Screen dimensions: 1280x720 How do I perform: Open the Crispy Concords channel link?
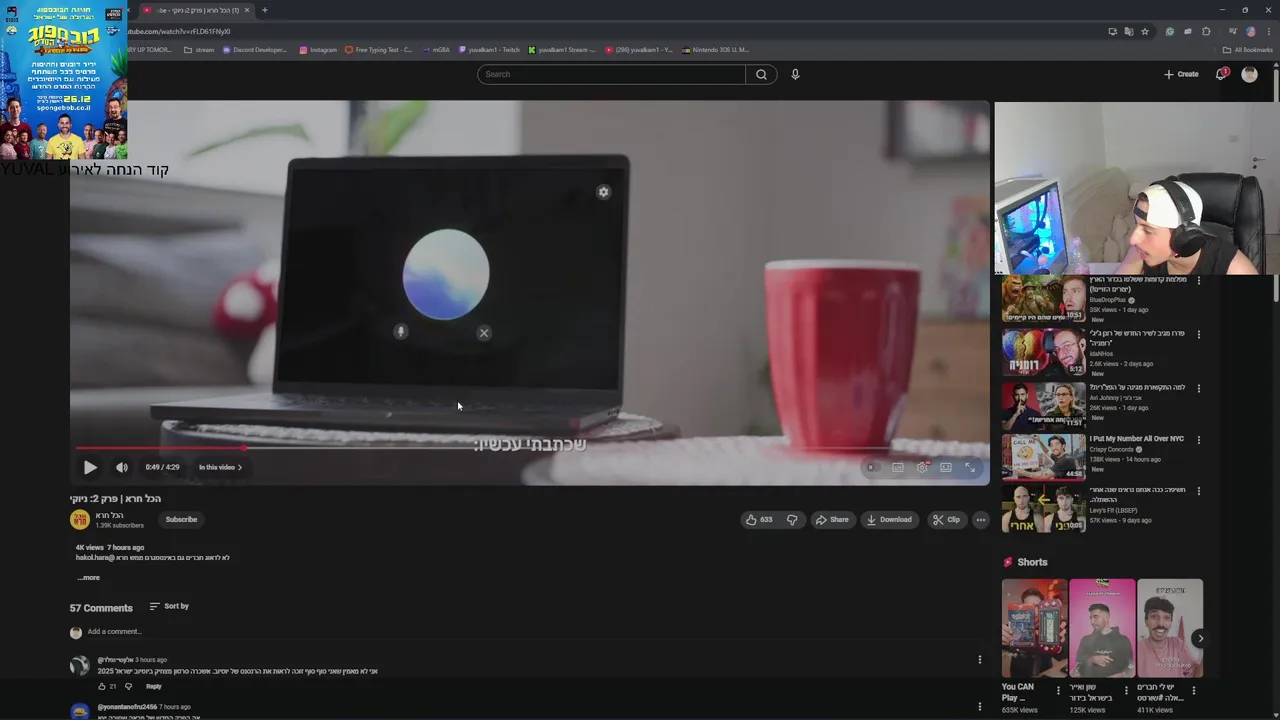(x=1112, y=450)
